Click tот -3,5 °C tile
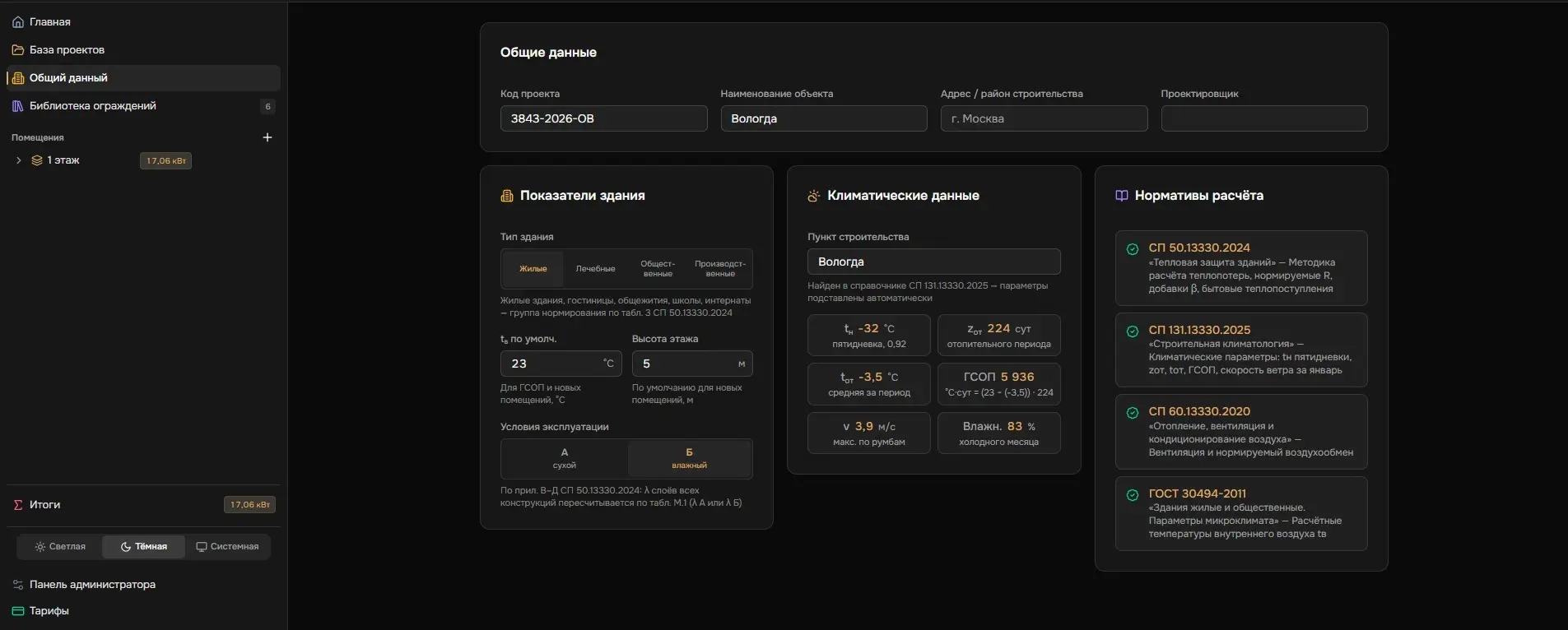Viewport: 1568px width, 630px height. [869, 384]
